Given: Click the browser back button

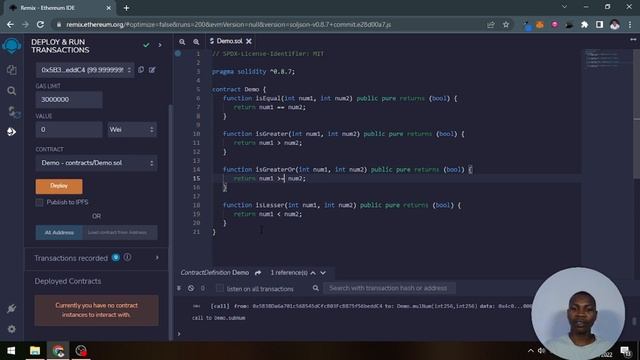Looking at the screenshot, I should 10,24.
